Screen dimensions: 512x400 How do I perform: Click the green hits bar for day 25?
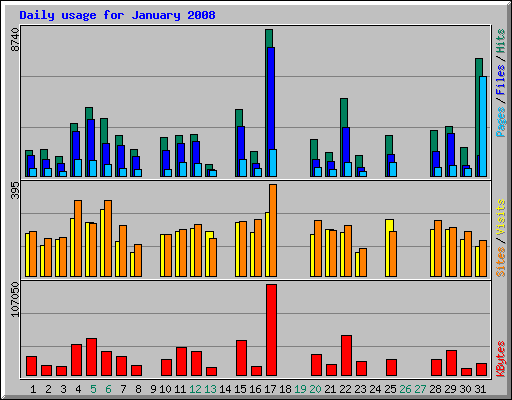coord(389,145)
